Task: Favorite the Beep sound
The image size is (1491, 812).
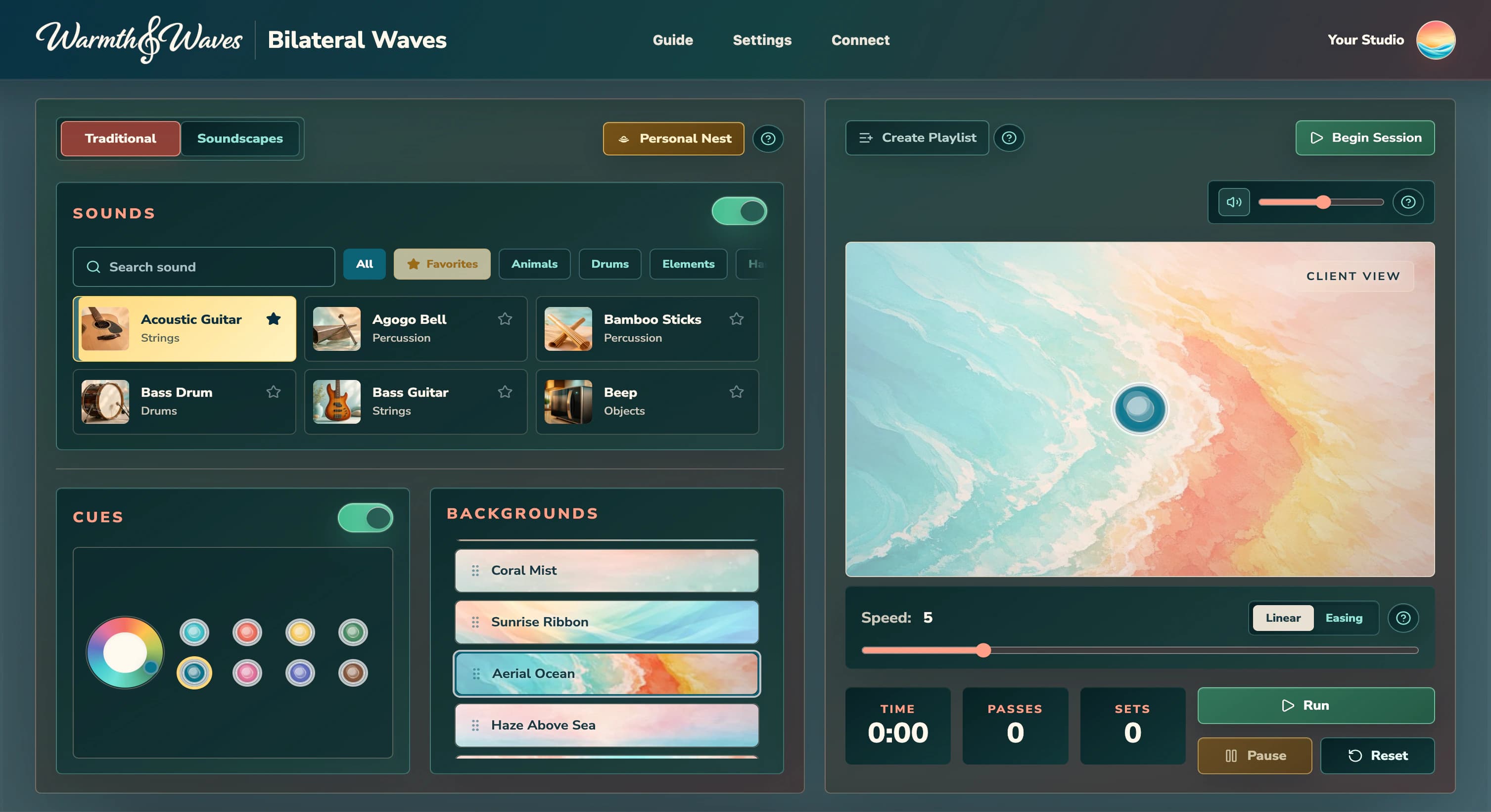Action: [736, 392]
